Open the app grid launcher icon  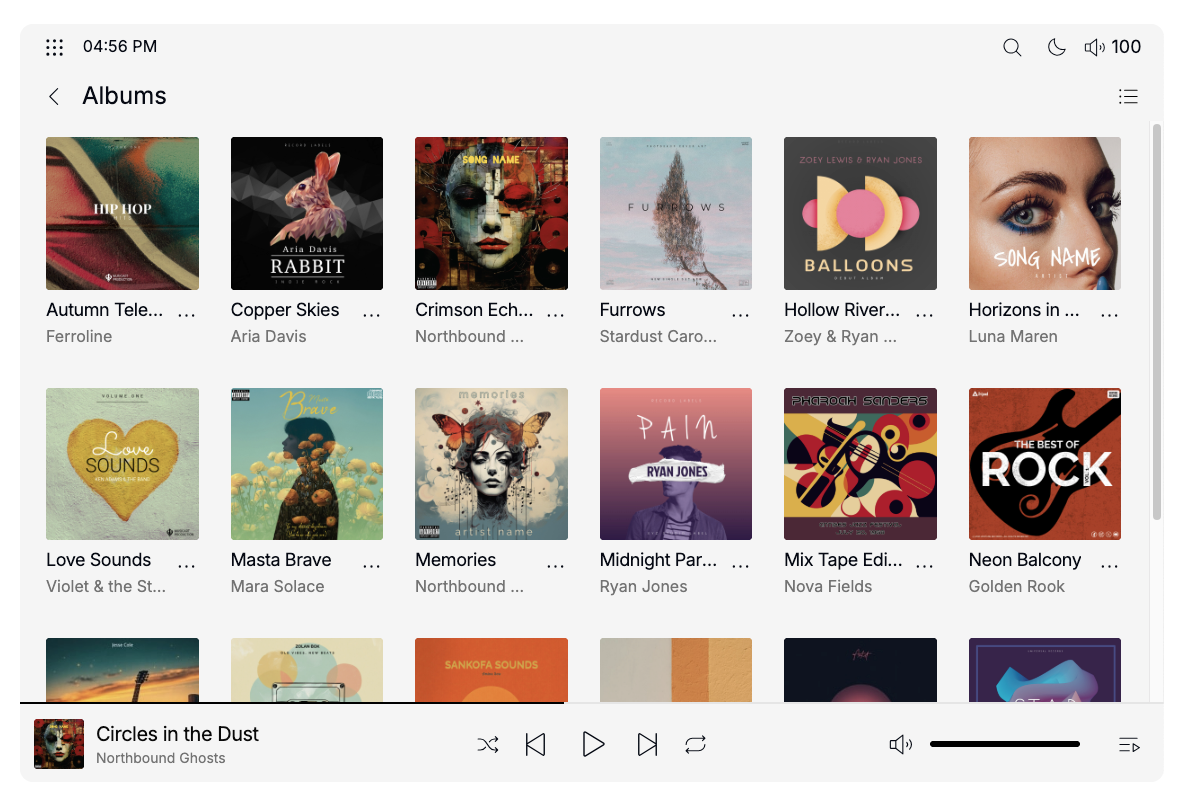coord(55,47)
